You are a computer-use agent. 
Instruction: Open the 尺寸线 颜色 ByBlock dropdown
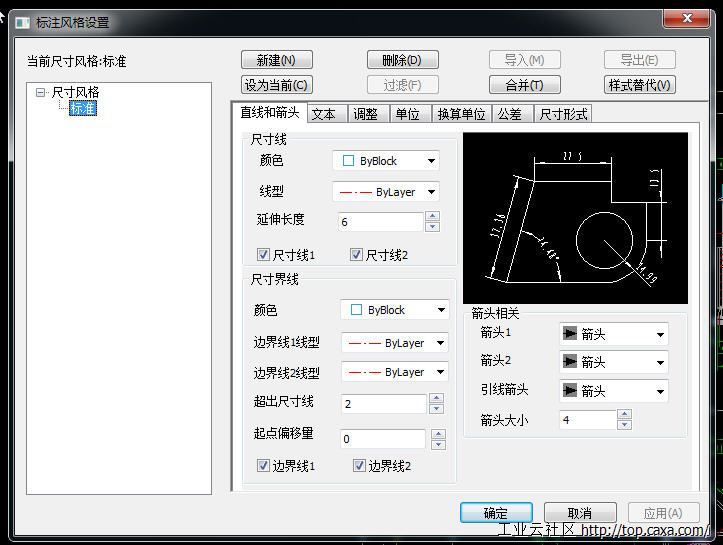click(x=431, y=161)
